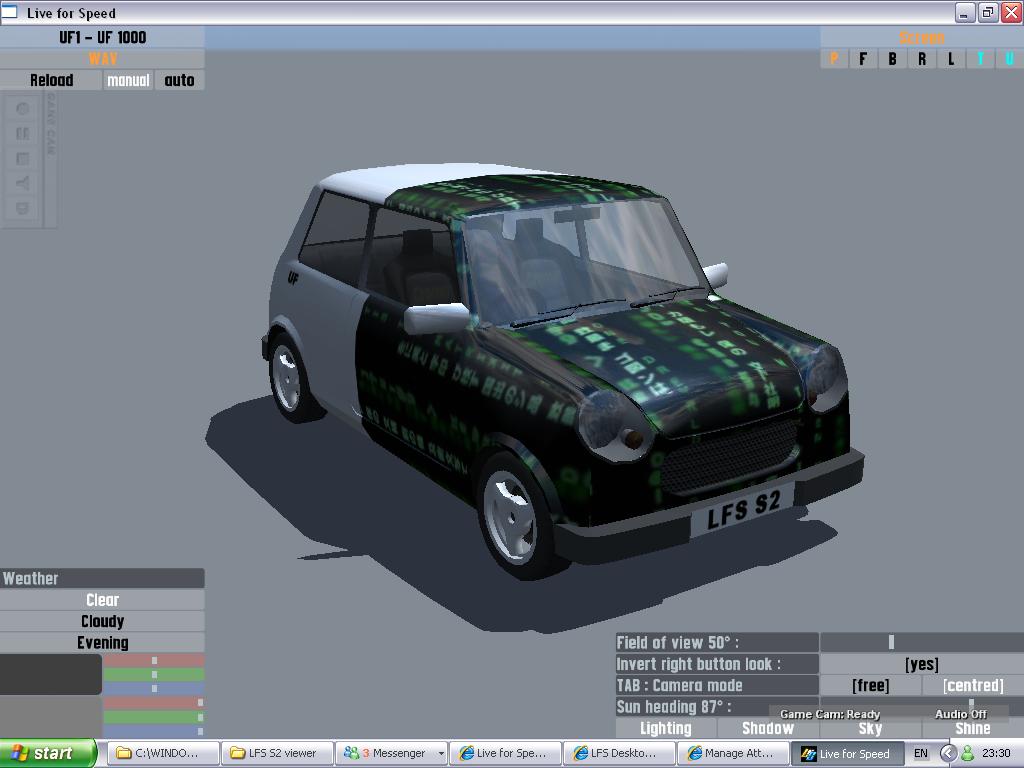
Task: Open the Shadow tab
Action: [x=768, y=728]
